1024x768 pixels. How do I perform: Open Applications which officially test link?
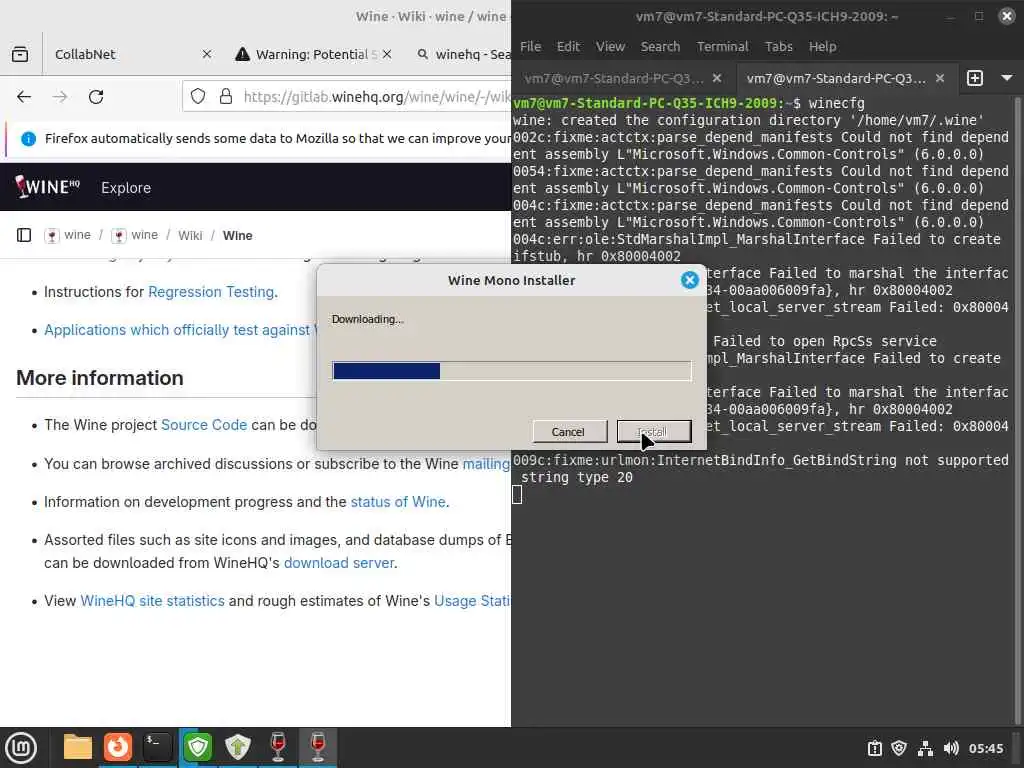[180, 330]
